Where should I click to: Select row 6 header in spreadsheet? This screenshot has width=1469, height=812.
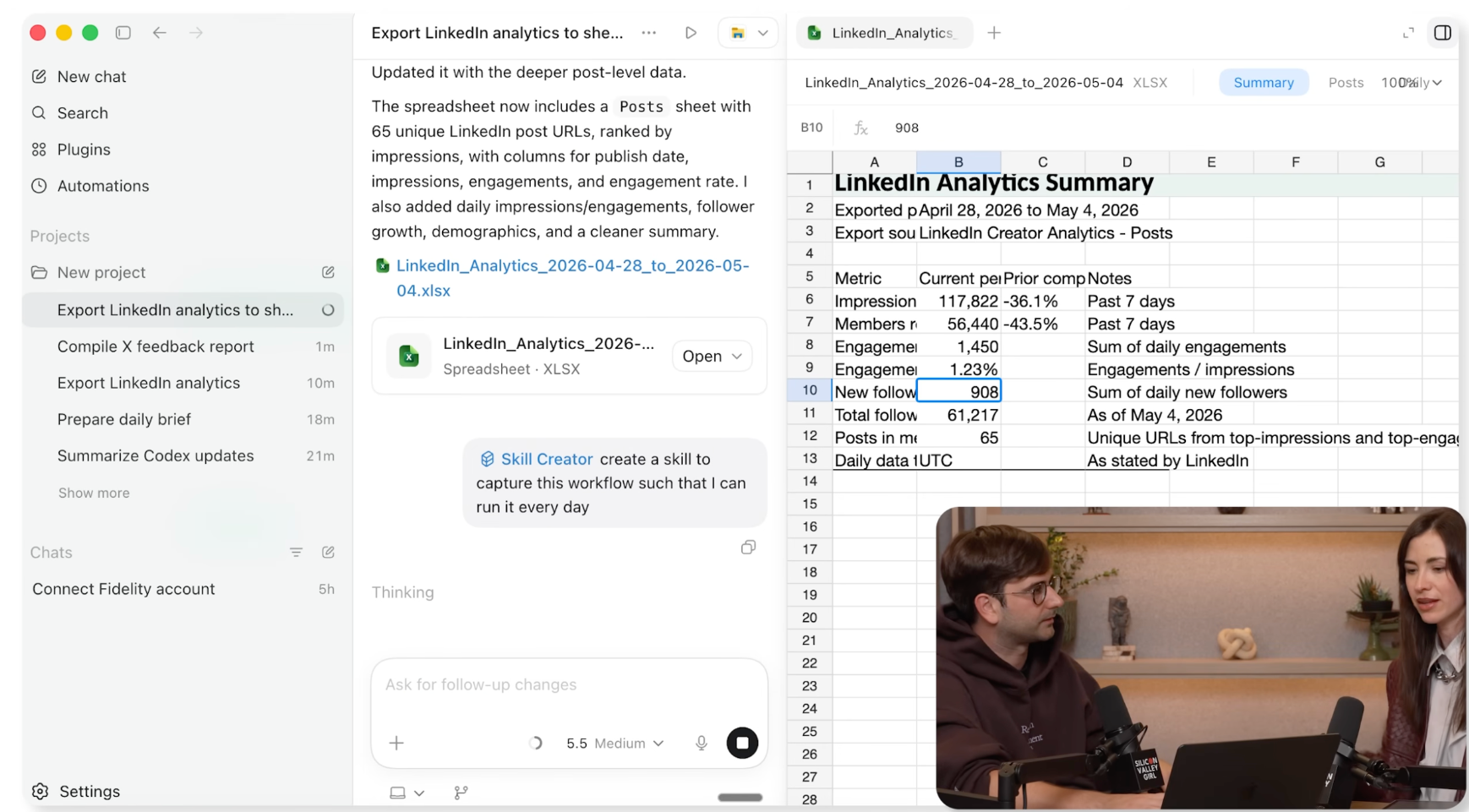[x=810, y=301]
